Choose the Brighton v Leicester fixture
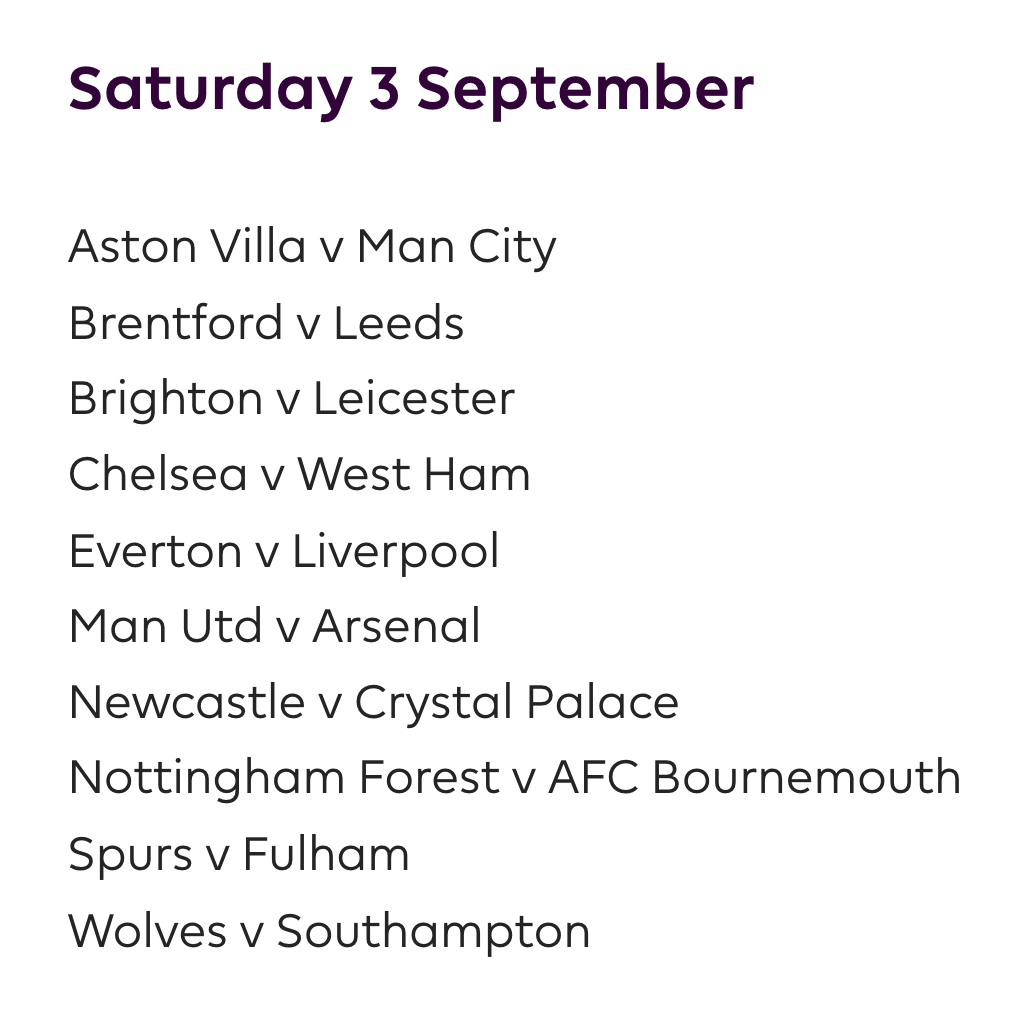The height and width of the screenshot is (1018, 1022). coord(291,399)
